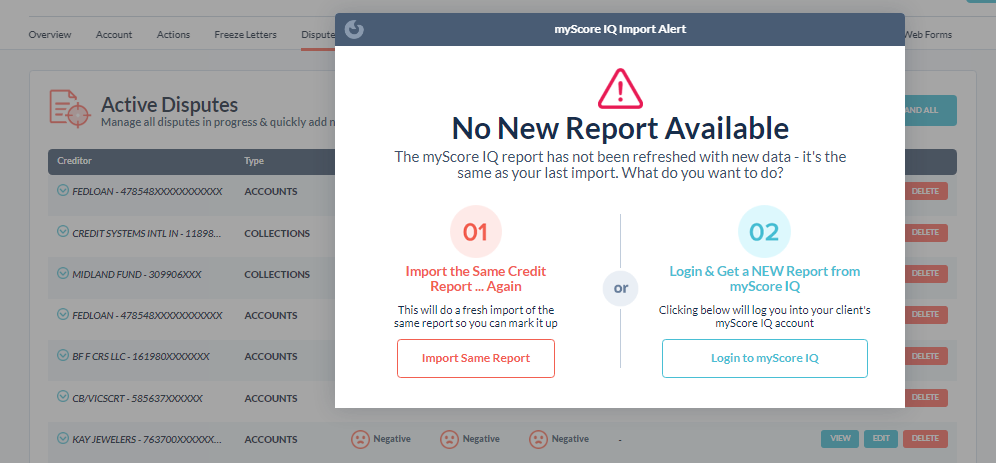Click the refresh icon in alert header
The image size is (996, 463).
(x=354, y=29)
